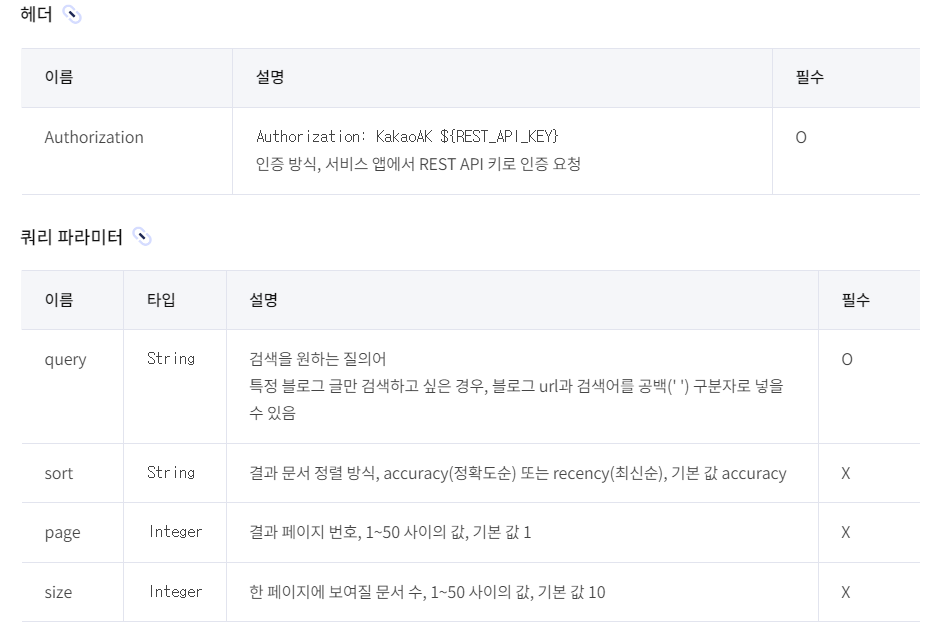Click the required O mark in query row
The width and height of the screenshot is (944, 630).
pyautogui.click(x=847, y=360)
